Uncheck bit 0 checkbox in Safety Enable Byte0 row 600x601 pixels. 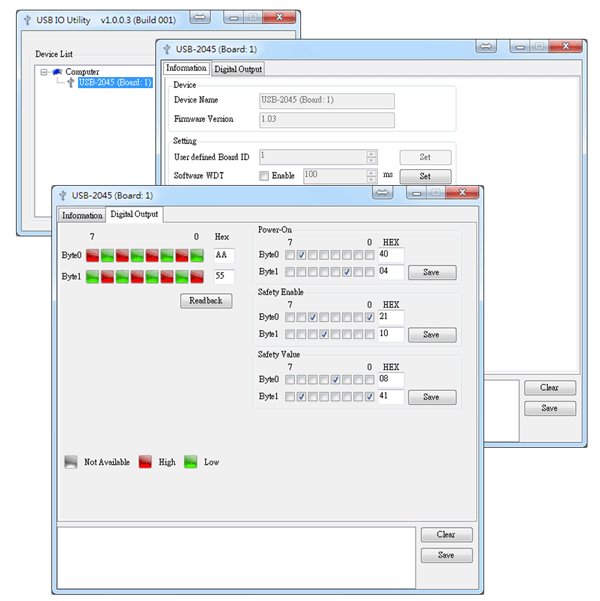click(x=369, y=317)
